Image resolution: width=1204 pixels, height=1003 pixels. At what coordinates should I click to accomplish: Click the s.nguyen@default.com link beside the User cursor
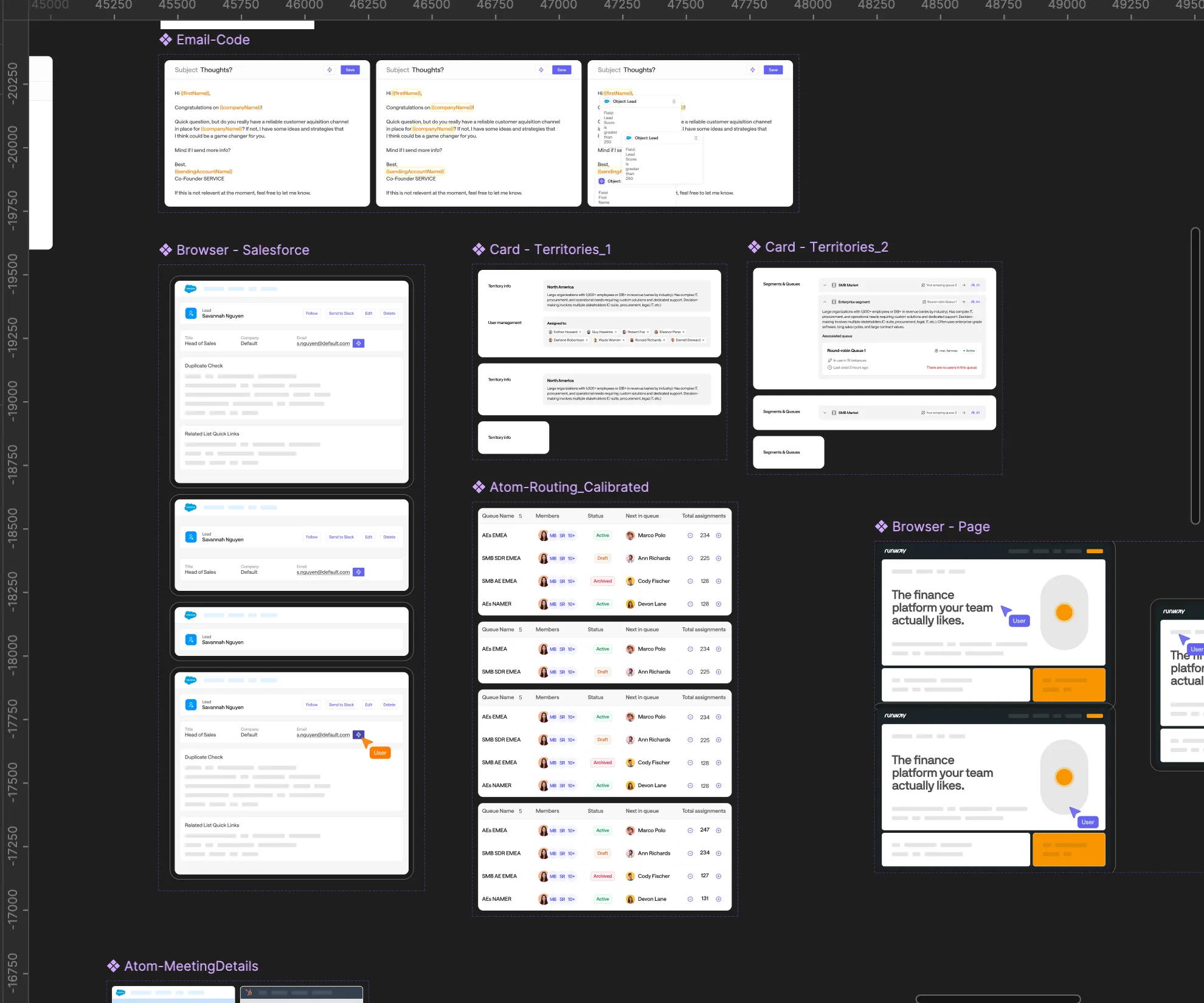(323, 735)
